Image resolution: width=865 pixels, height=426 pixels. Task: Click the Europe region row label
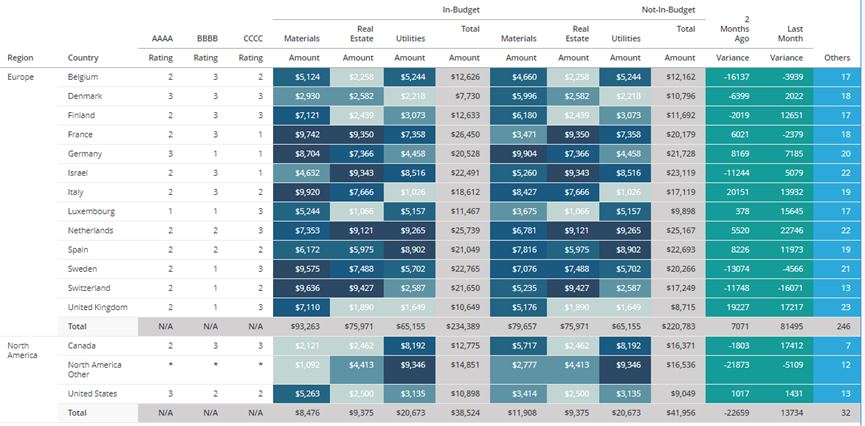point(20,77)
